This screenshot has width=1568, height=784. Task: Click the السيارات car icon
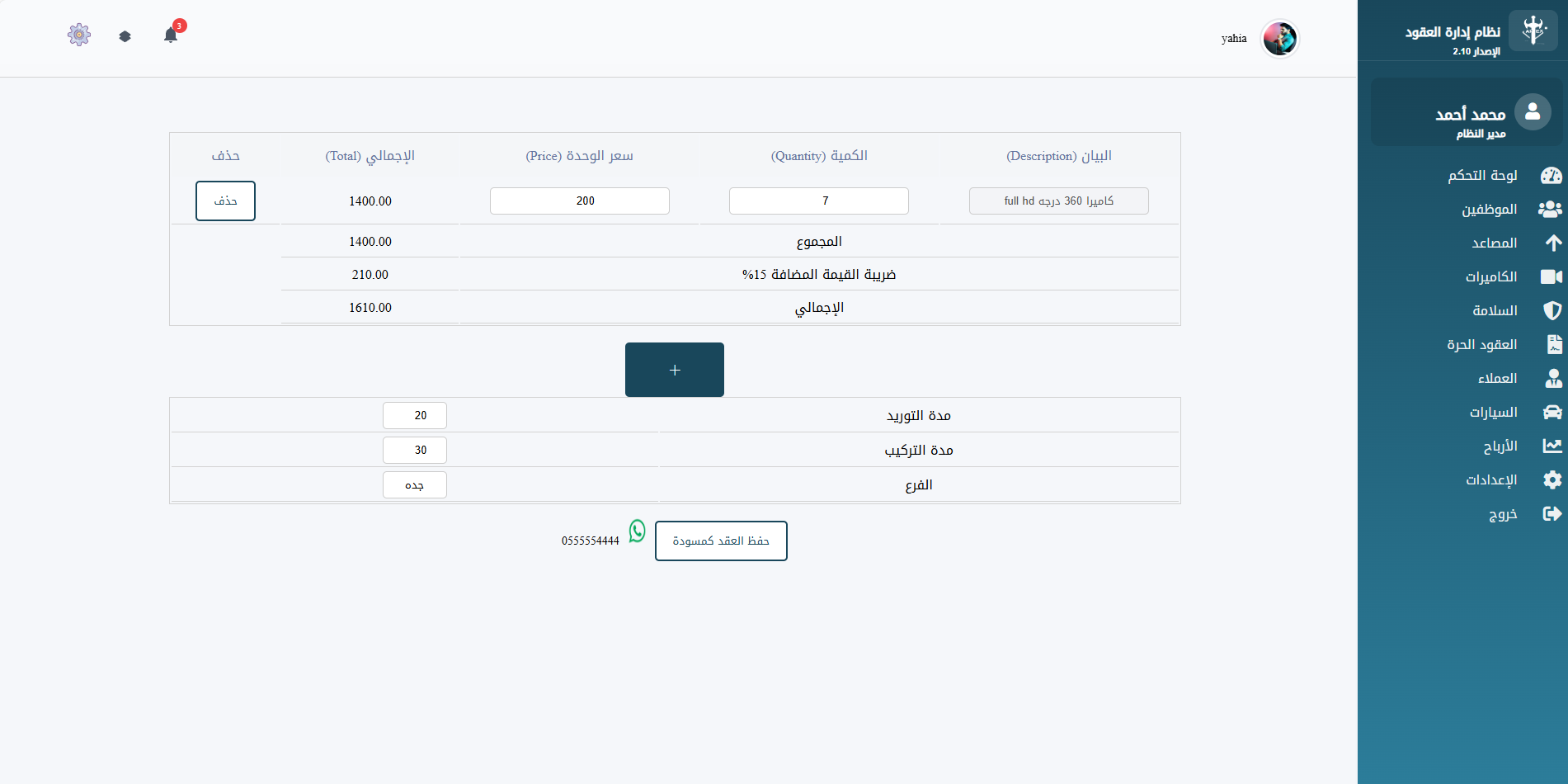[1552, 412]
